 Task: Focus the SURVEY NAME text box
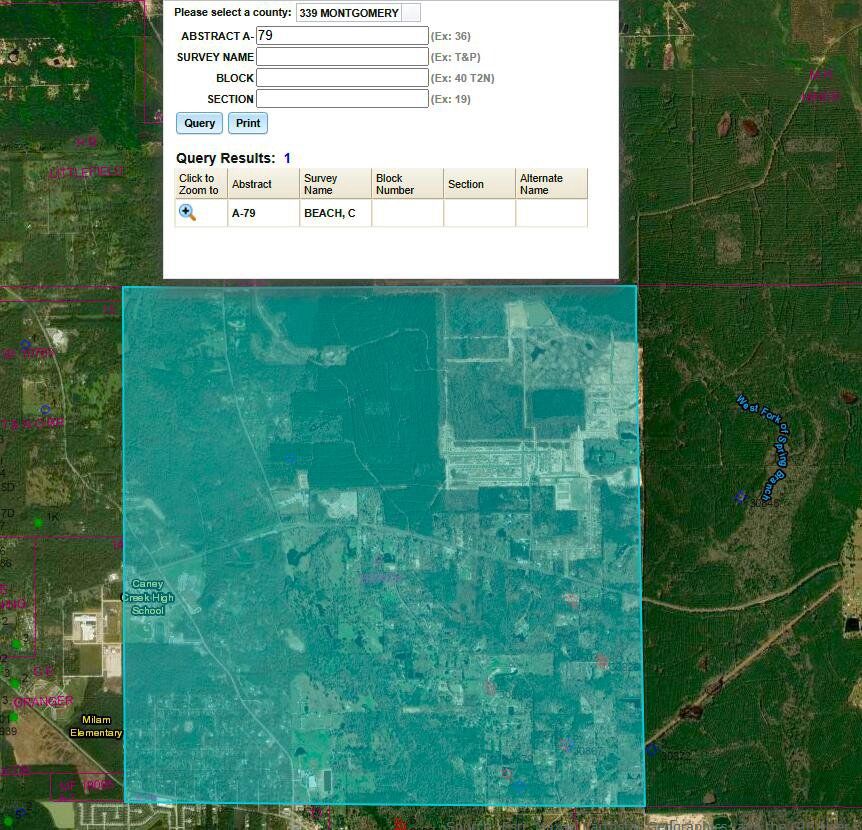[342, 57]
